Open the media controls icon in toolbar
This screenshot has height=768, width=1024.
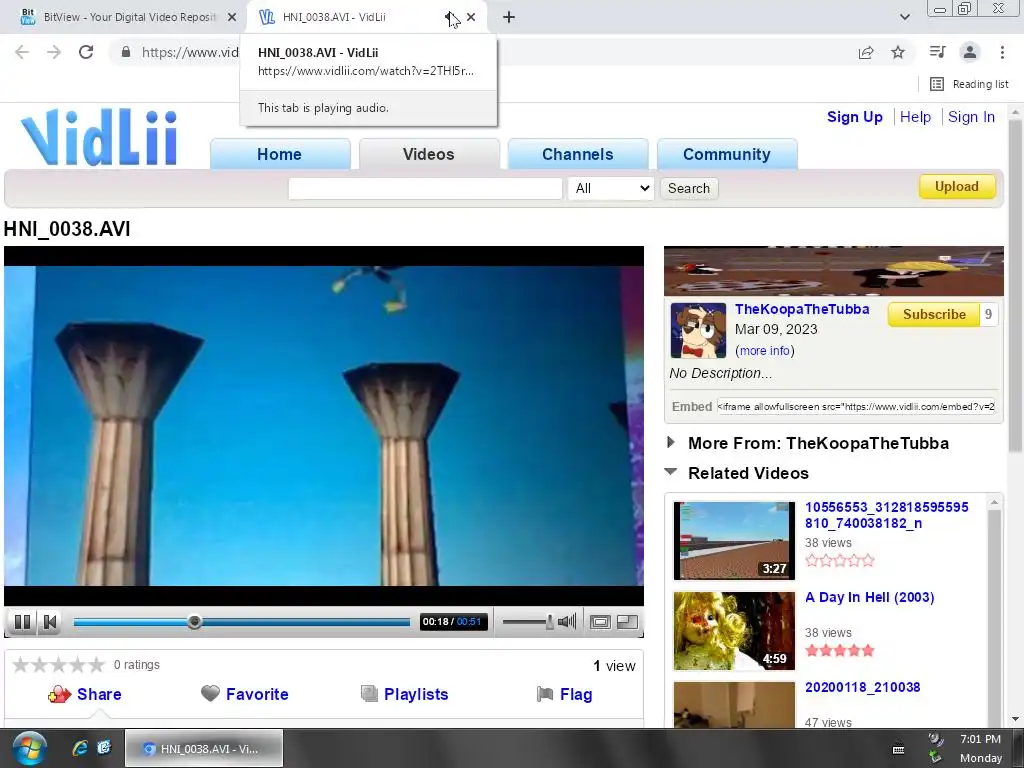pos(938,52)
